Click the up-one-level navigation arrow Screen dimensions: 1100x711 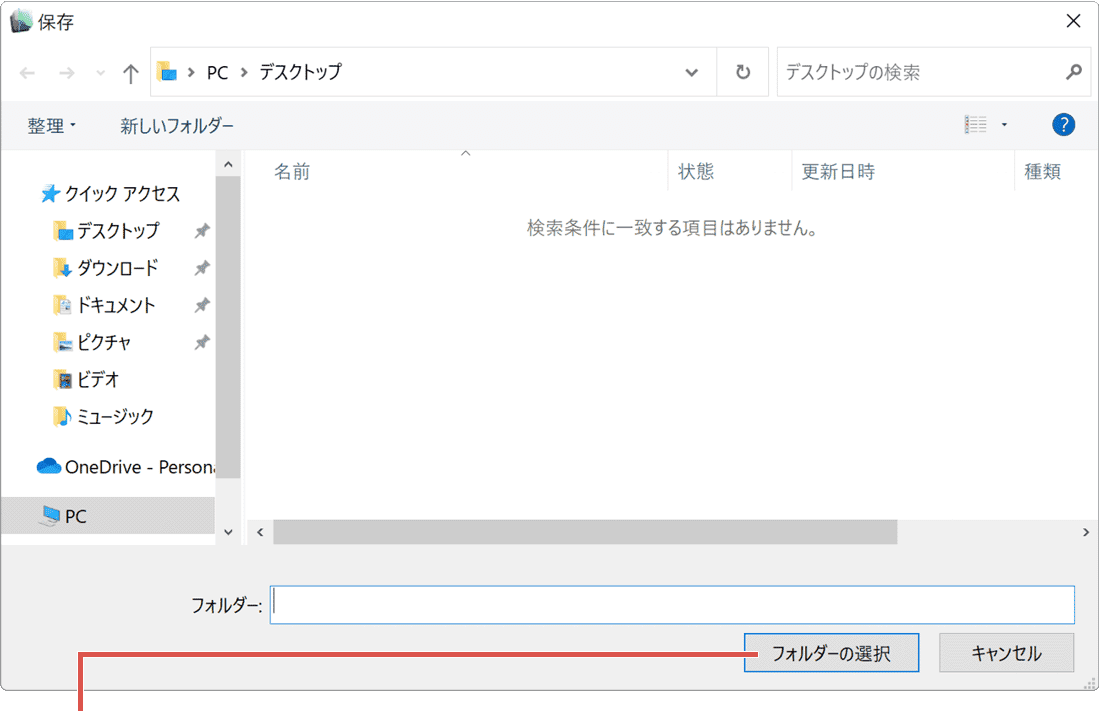131,72
